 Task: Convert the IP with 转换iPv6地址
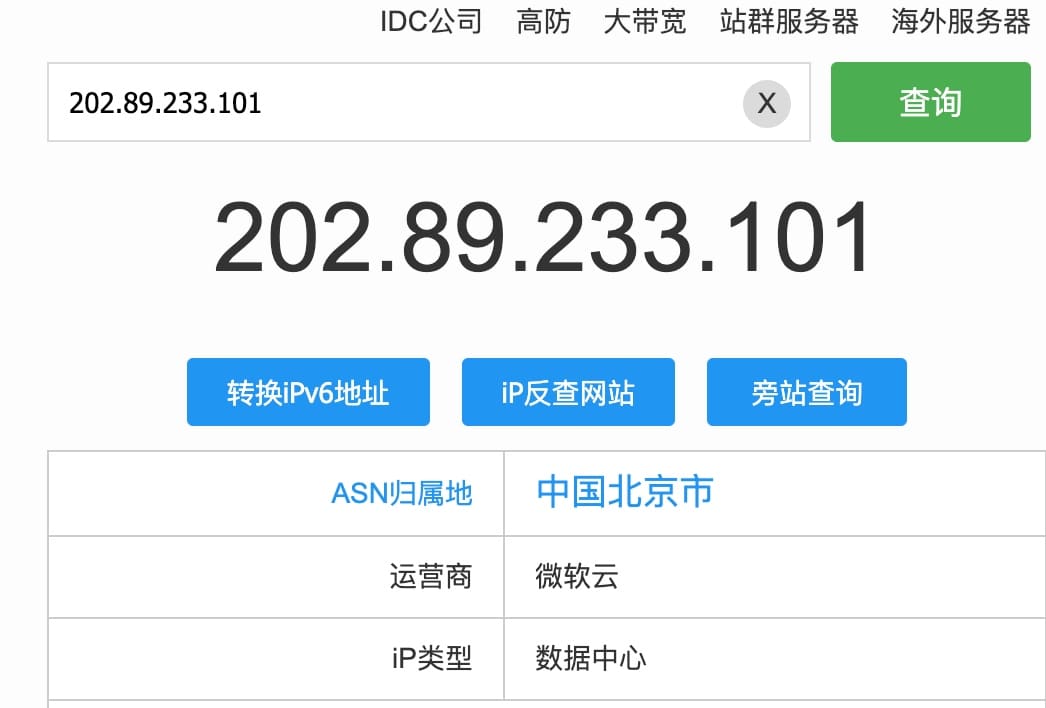tap(307, 392)
